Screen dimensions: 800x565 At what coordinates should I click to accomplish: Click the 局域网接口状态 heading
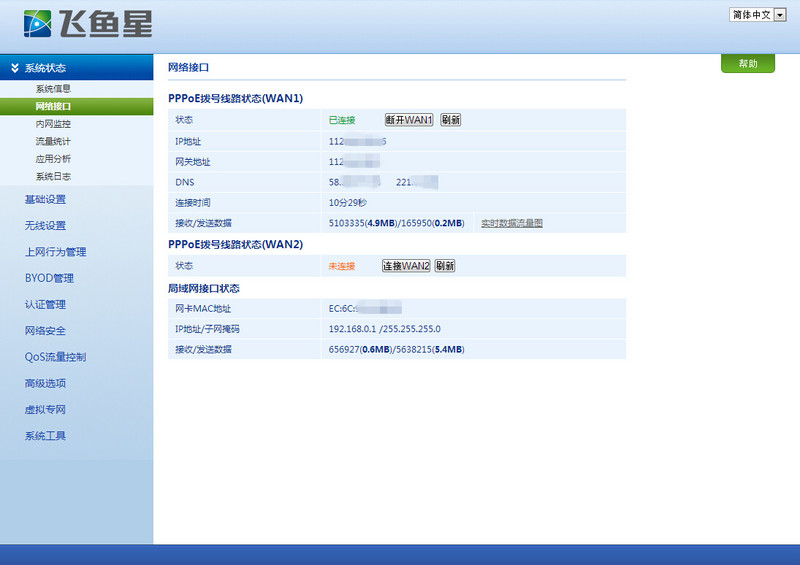tap(204, 288)
